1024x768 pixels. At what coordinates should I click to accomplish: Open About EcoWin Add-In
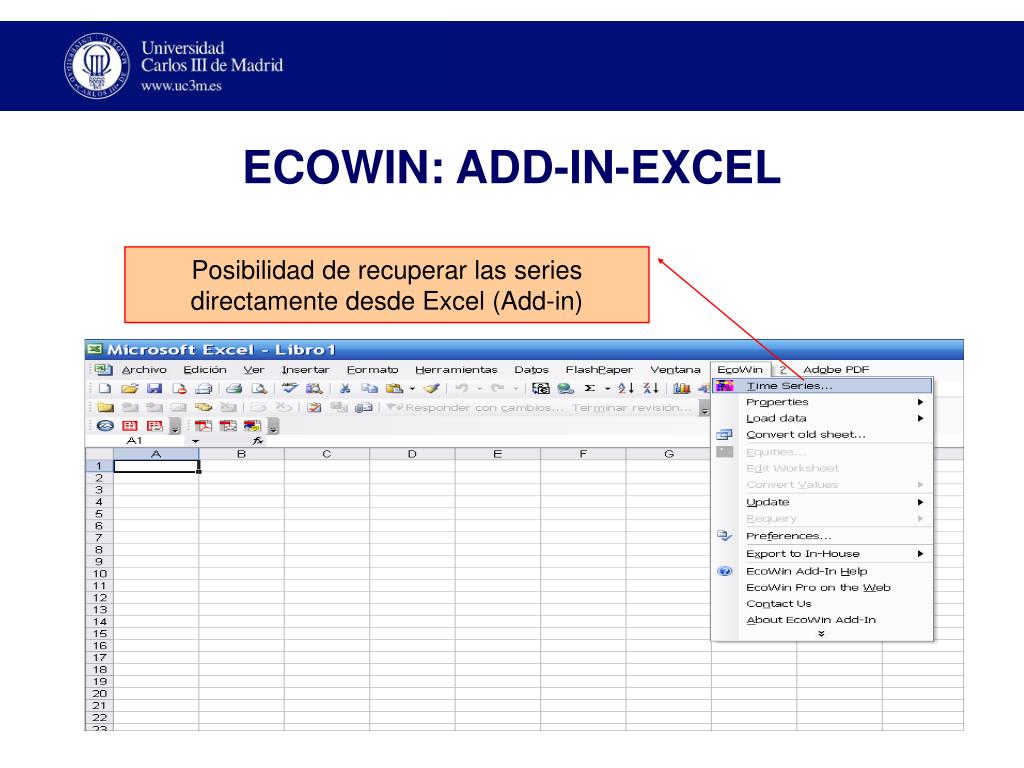point(811,620)
